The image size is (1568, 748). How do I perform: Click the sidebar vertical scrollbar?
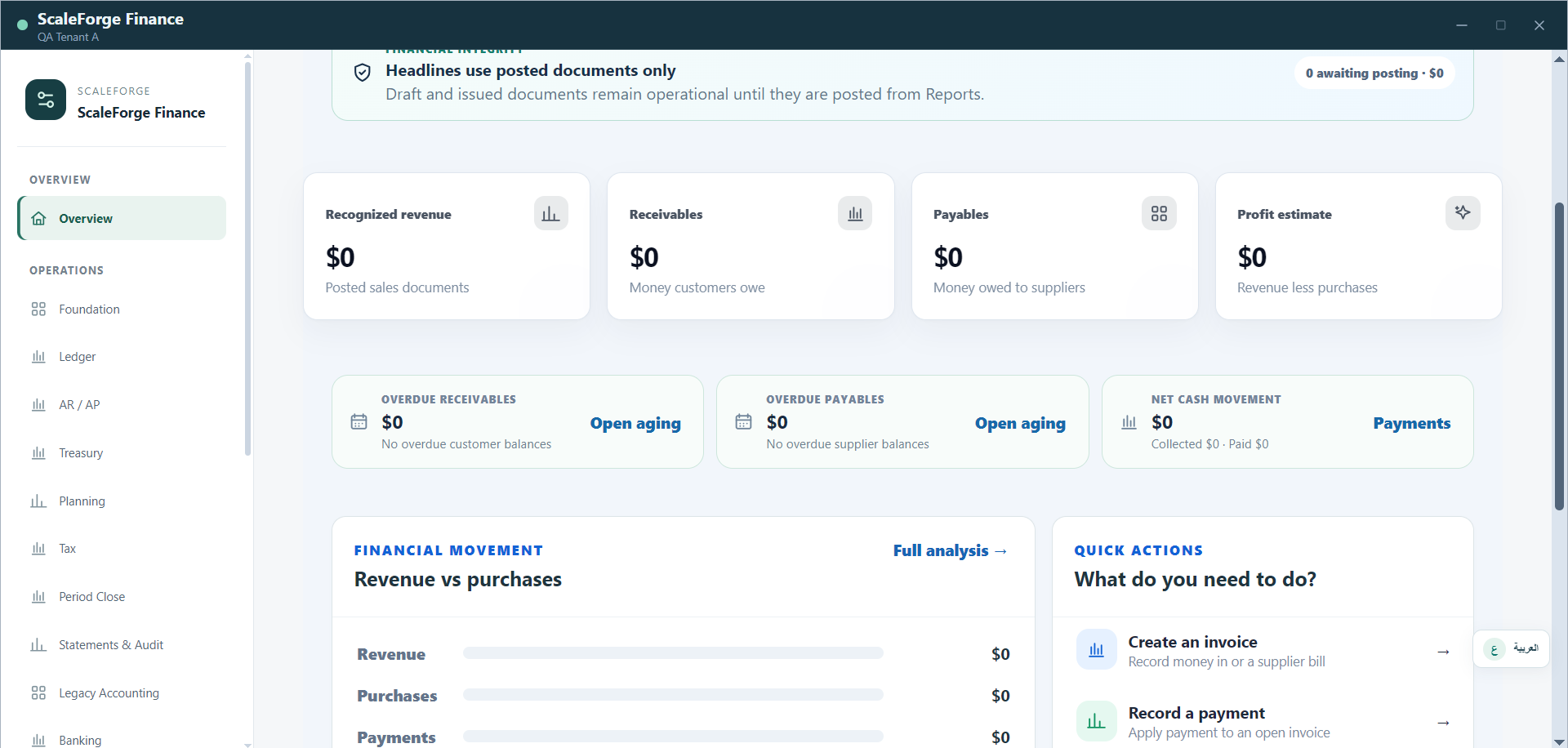click(x=247, y=258)
